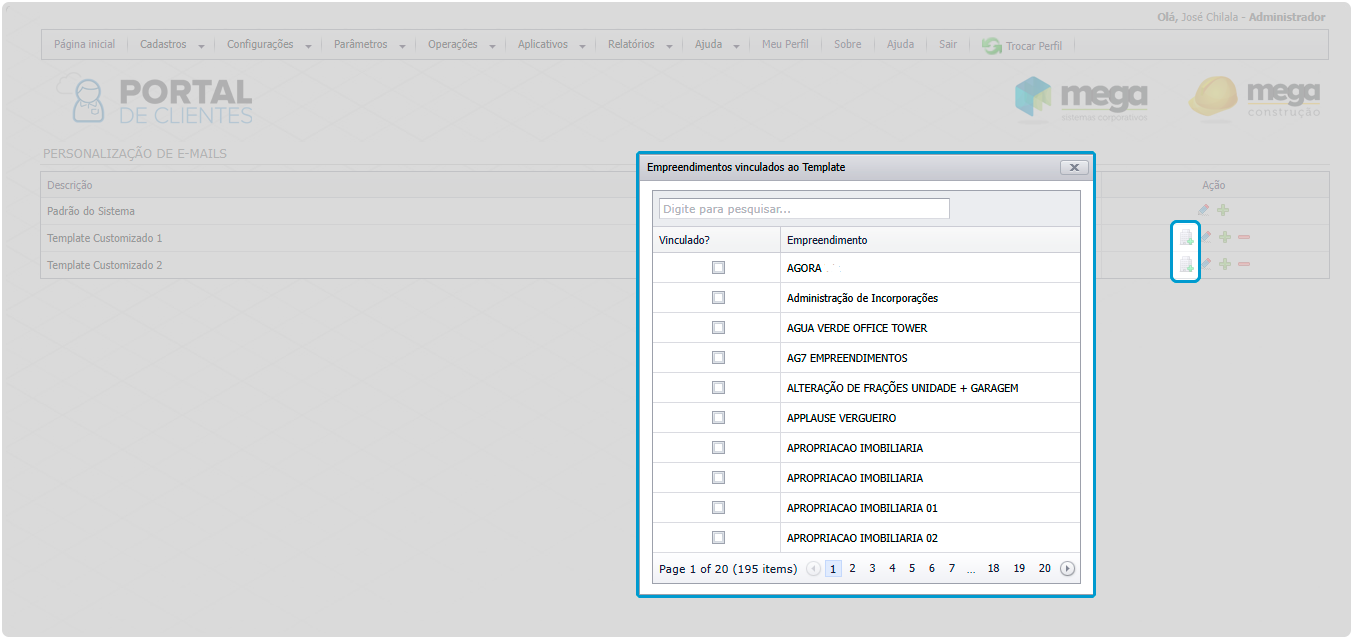Expand the Relatórios menu

point(639,45)
